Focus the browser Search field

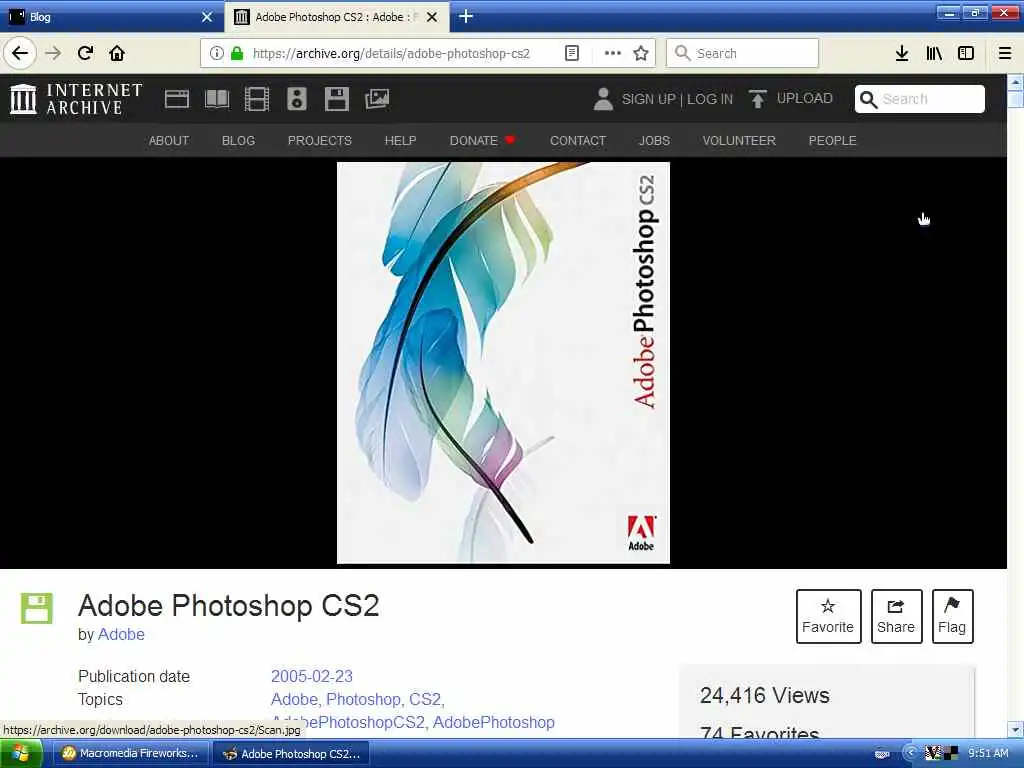pyautogui.click(x=742, y=53)
